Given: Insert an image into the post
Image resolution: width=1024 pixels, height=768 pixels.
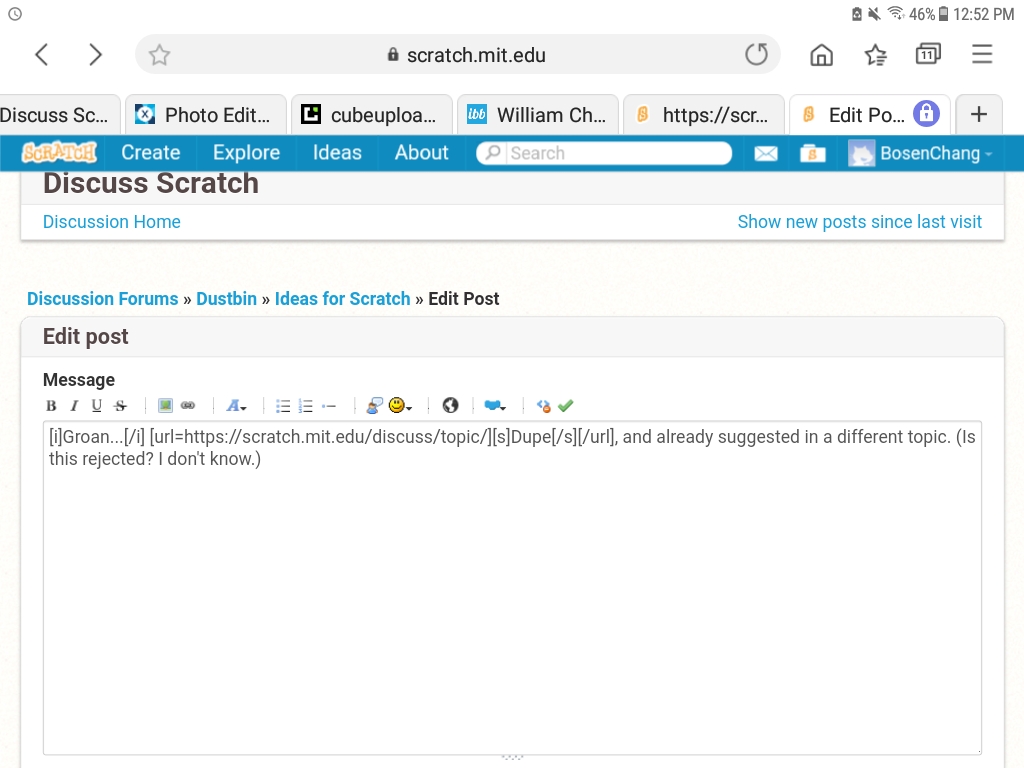Looking at the screenshot, I should tap(164, 405).
